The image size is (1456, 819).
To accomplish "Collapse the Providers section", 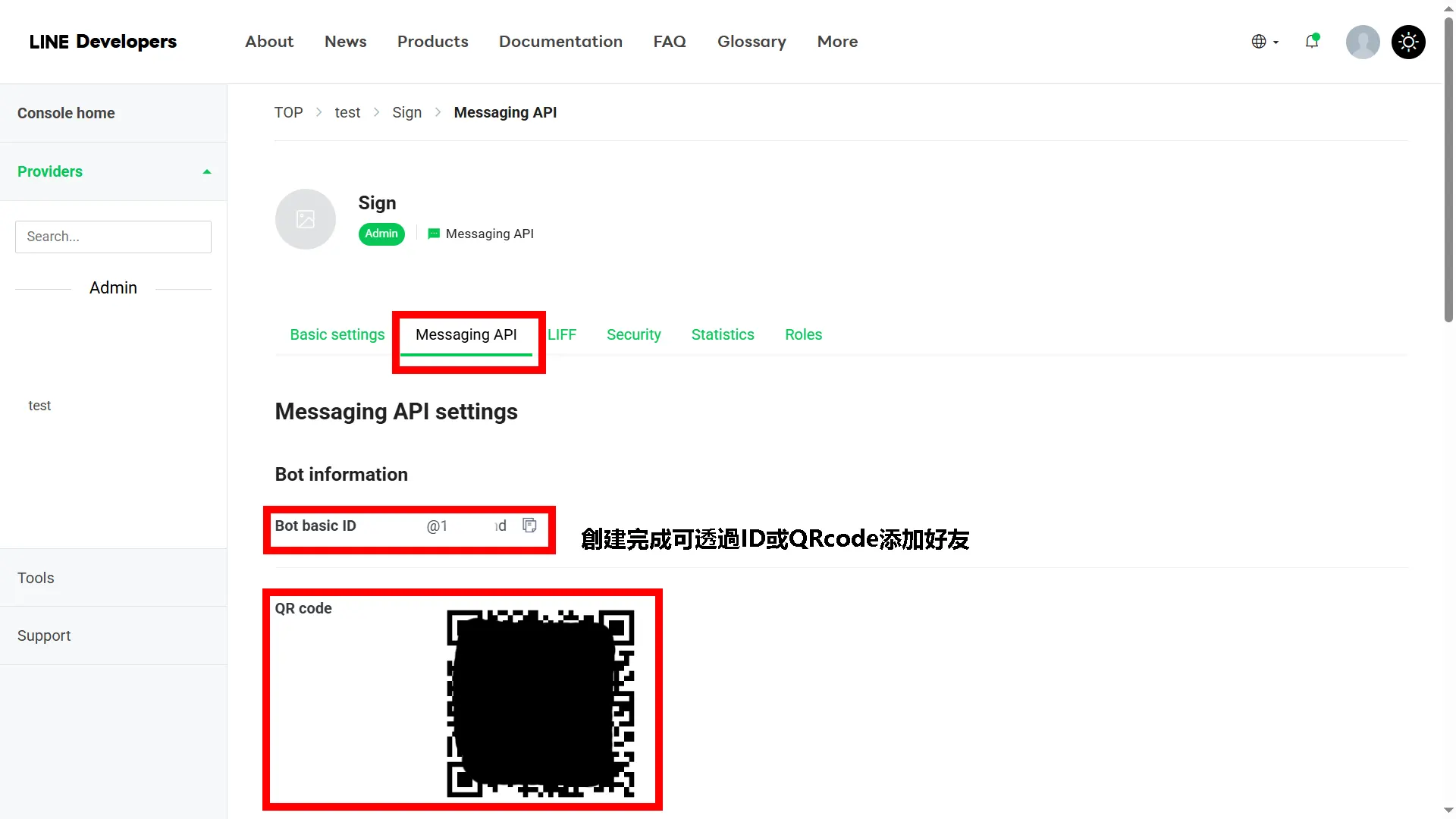I will coord(206,171).
